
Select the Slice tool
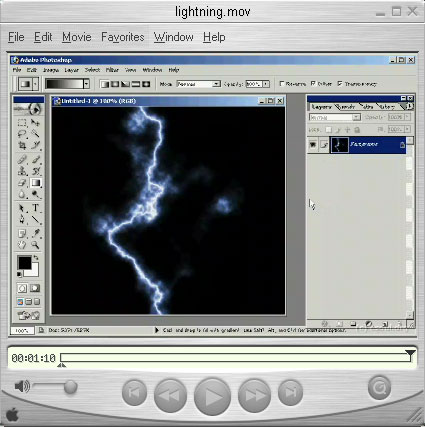coord(35,145)
